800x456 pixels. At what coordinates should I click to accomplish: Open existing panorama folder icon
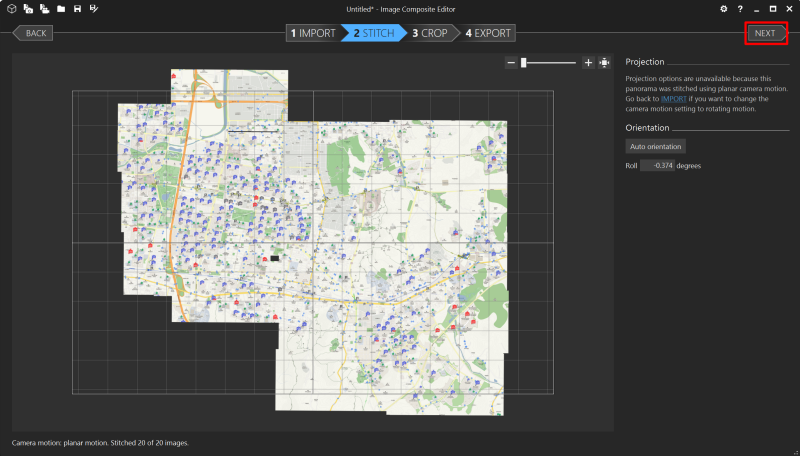pyautogui.click(x=61, y=8)
